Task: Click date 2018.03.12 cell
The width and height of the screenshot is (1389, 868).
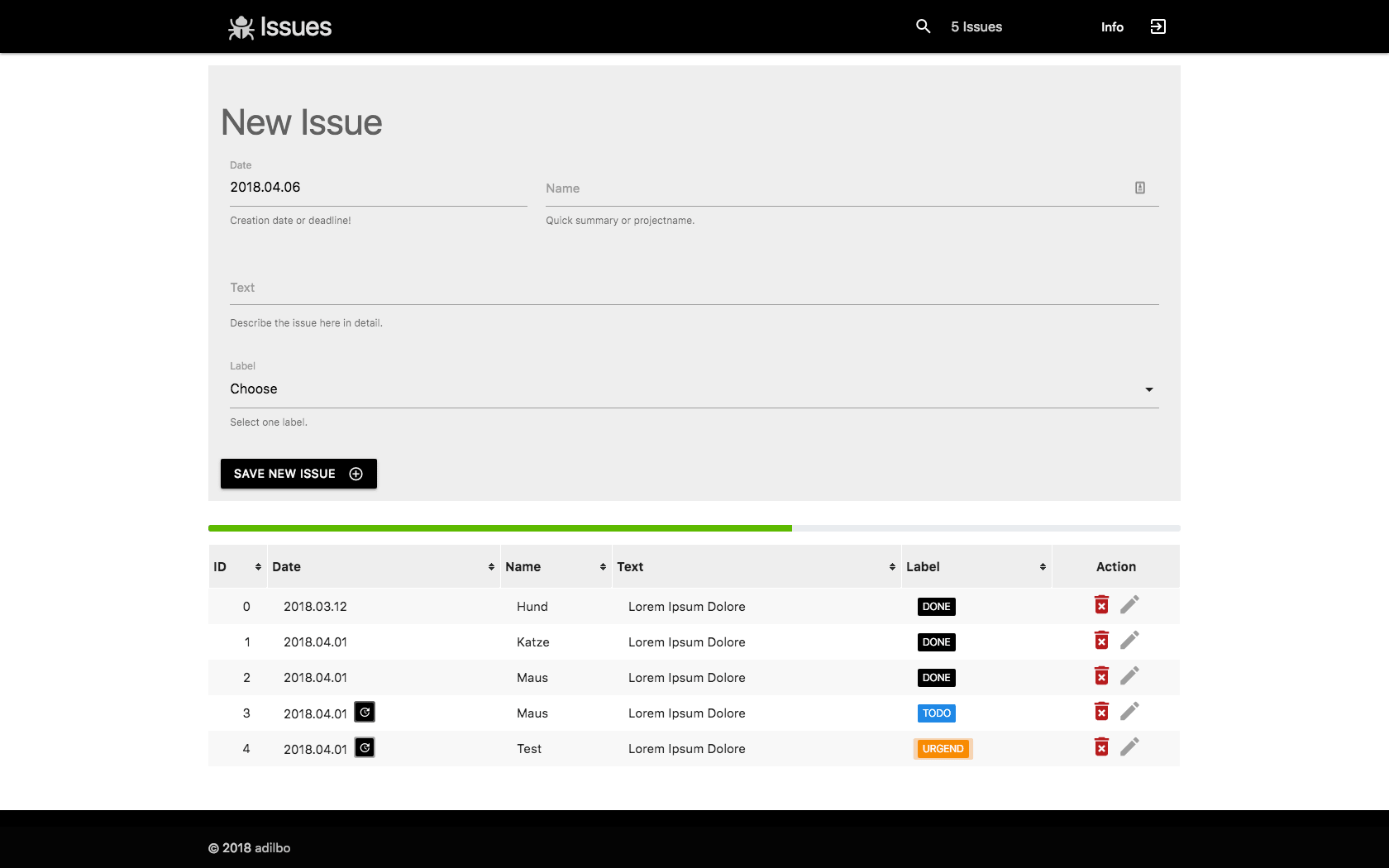Action: click(315, 607)
